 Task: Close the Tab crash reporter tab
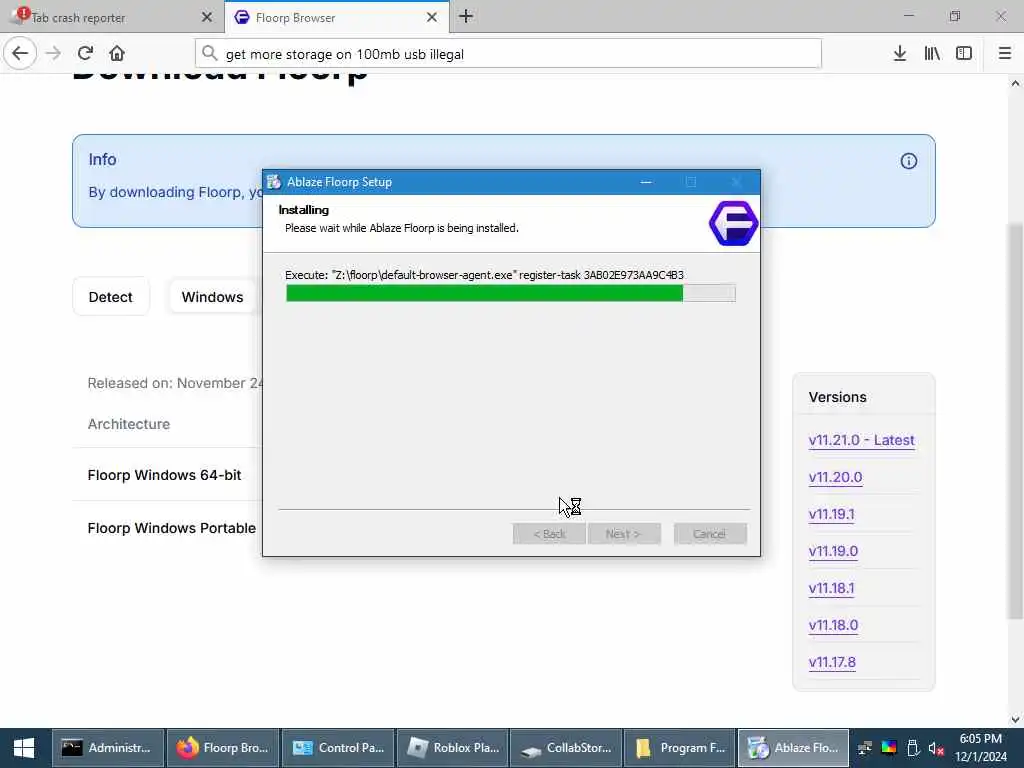(x=207, y=18)
